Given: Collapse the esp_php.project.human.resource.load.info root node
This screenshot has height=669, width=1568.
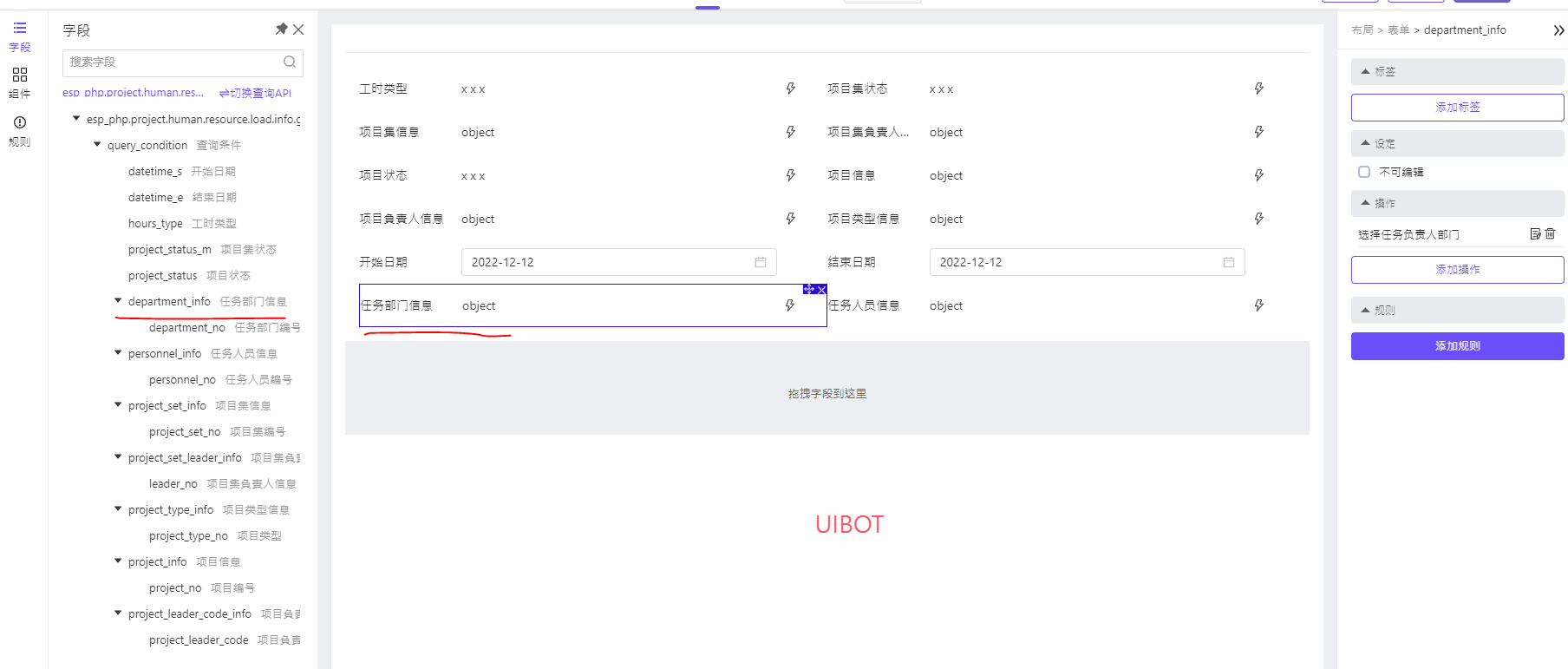Looking at the screenshot, I should (x=76, y=118).
